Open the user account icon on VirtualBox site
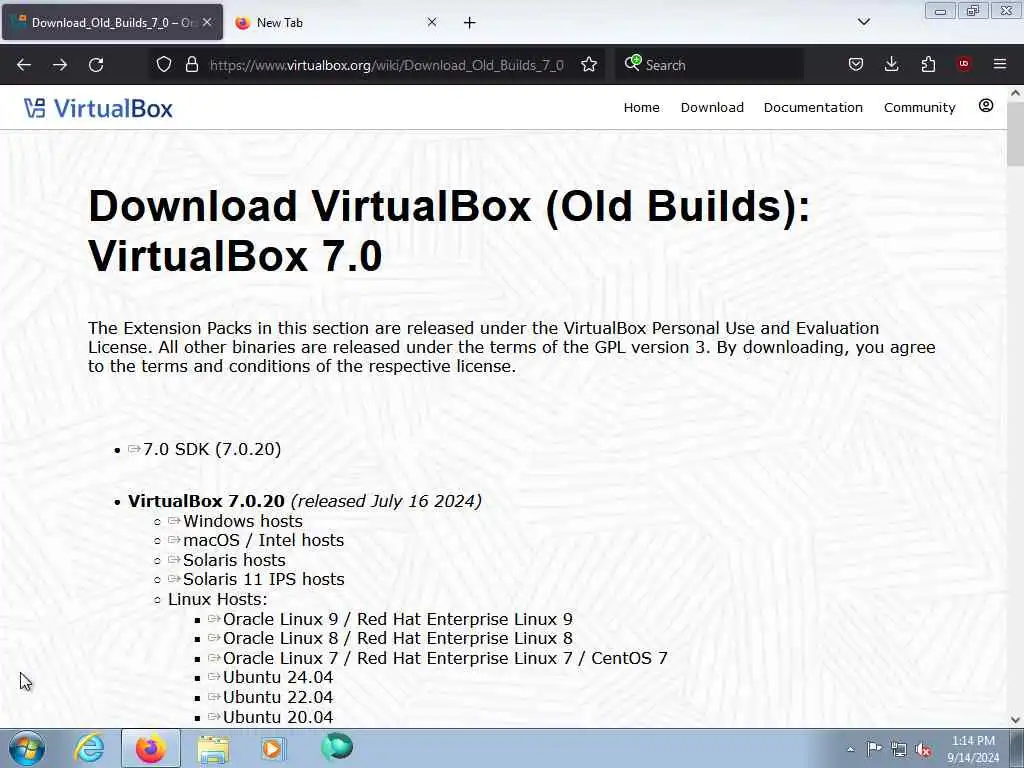1024x768 pixels. click(x=986, y=106)
